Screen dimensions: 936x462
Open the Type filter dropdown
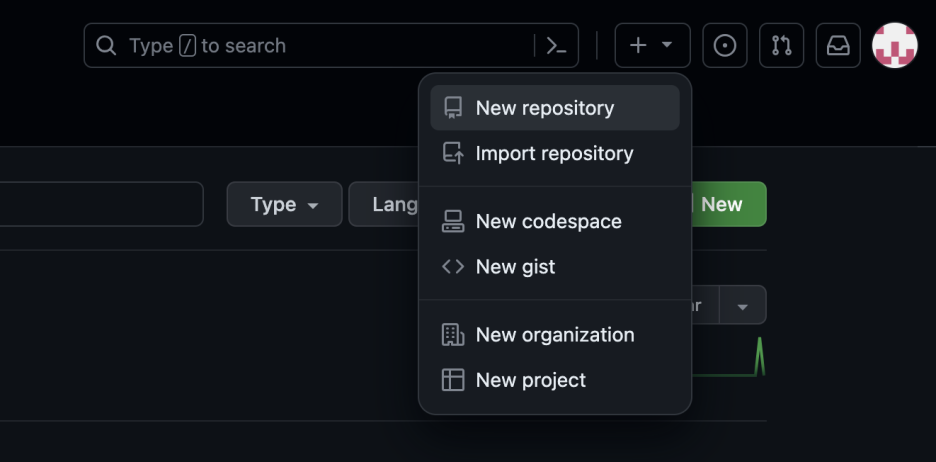pyautogui.click(x=284, y=204)
